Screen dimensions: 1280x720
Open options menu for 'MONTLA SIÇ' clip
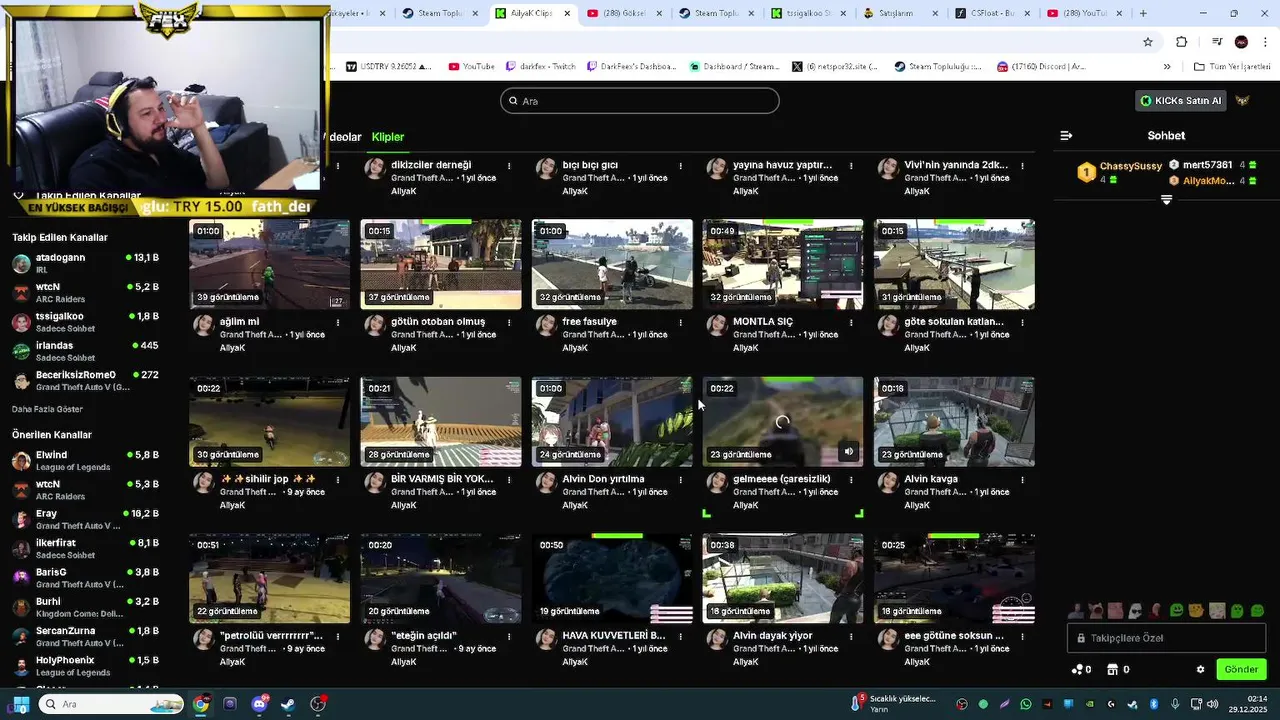click(851, 323)
